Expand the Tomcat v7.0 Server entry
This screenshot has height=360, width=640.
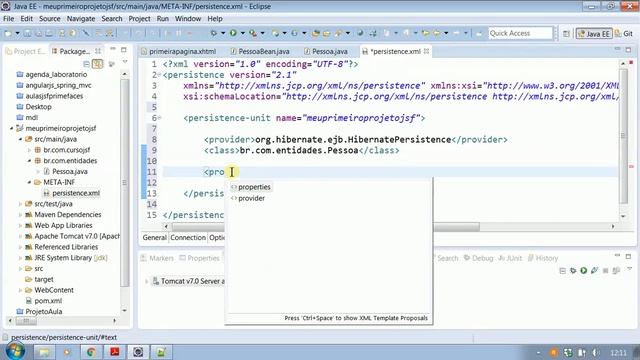tap(147, 281)
